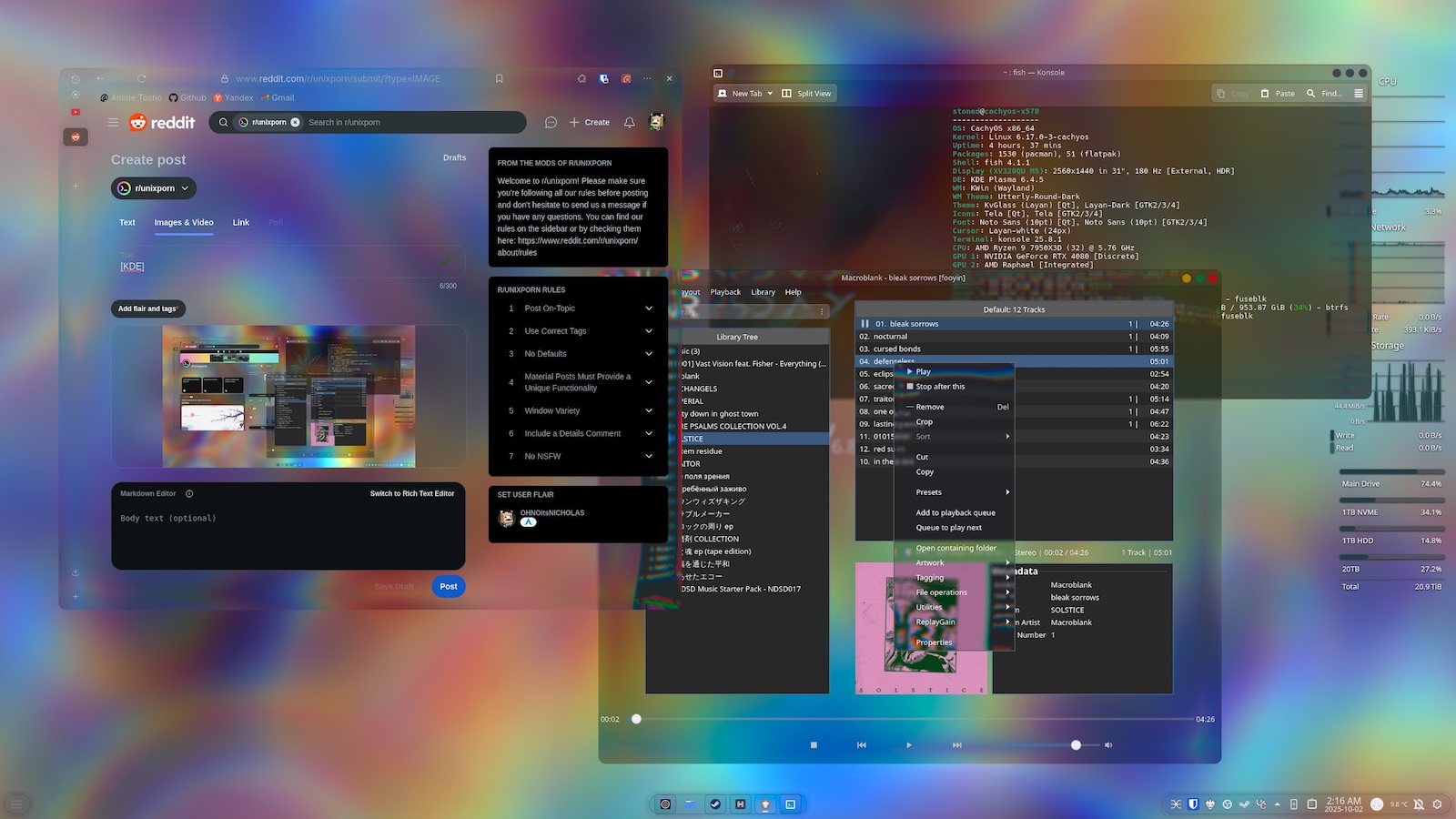Switch to the Link post tab
This screenshot has height=819, width=1456.
tap(240, 223)
